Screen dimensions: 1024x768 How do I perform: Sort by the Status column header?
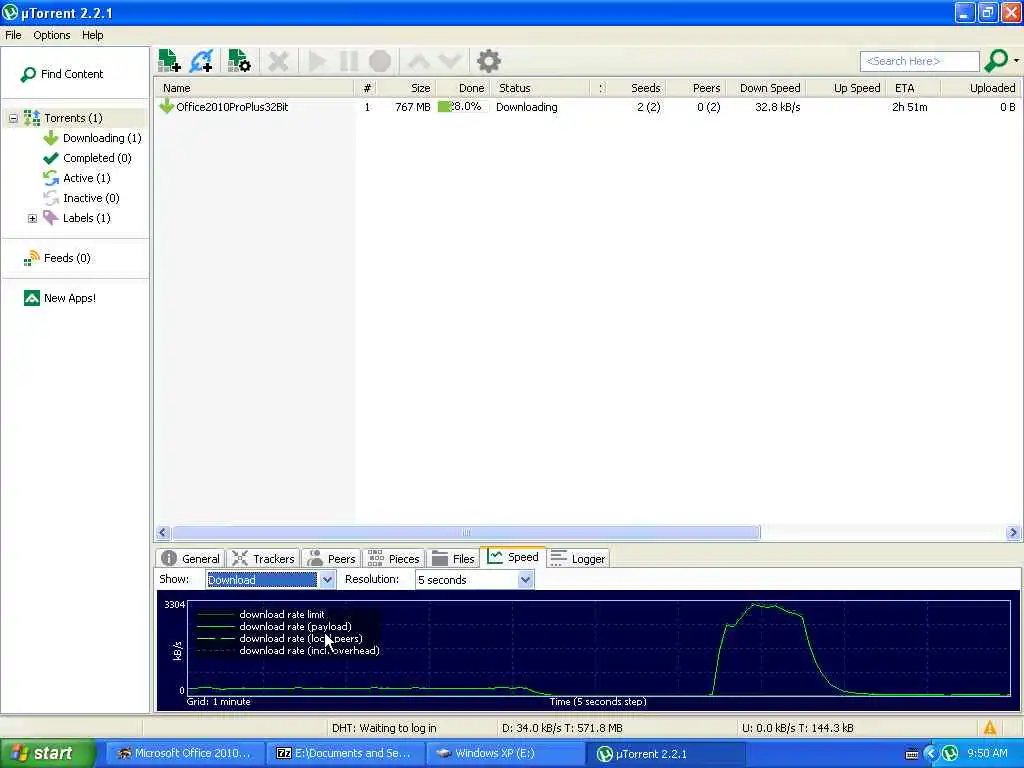click(x=539, y=88)
